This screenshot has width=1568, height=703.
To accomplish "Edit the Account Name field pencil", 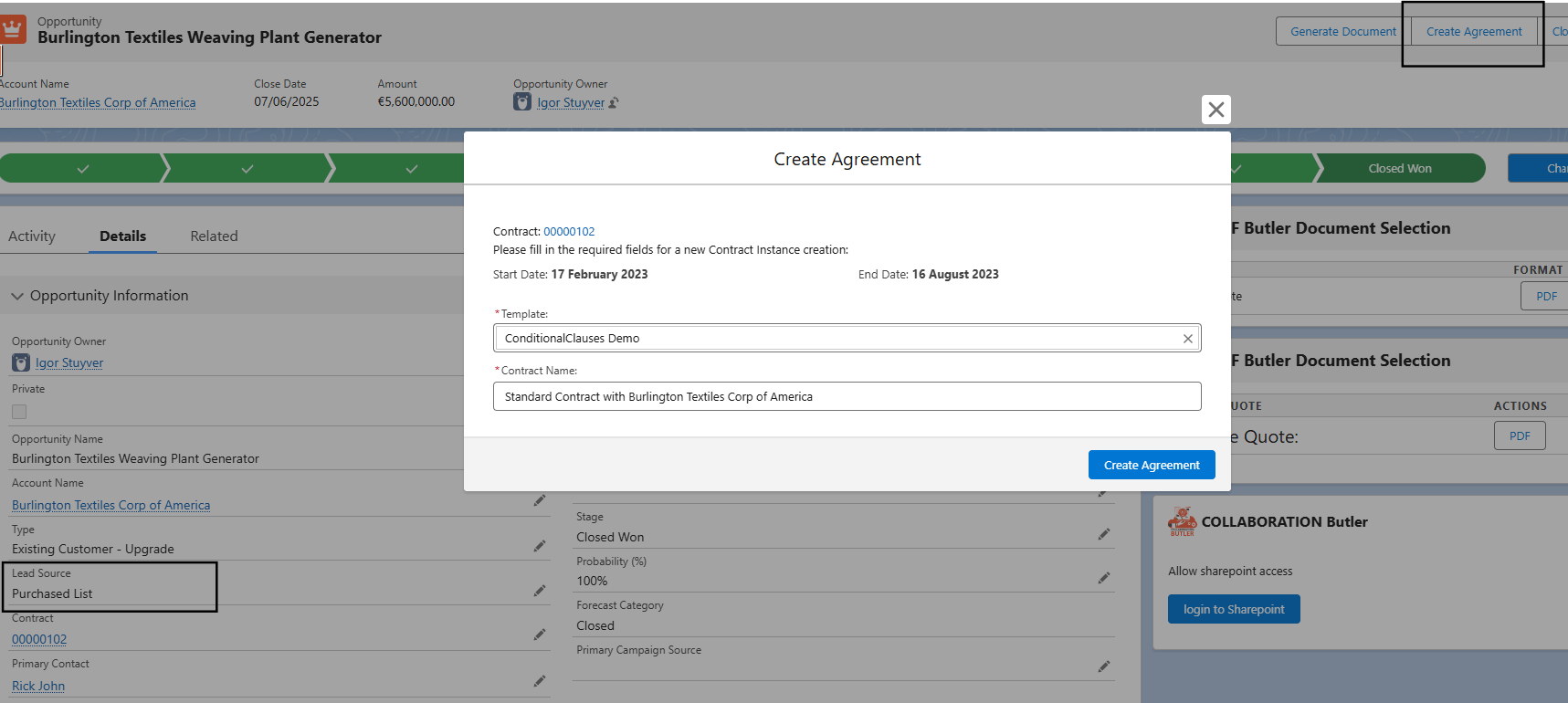I will point(540,500).
